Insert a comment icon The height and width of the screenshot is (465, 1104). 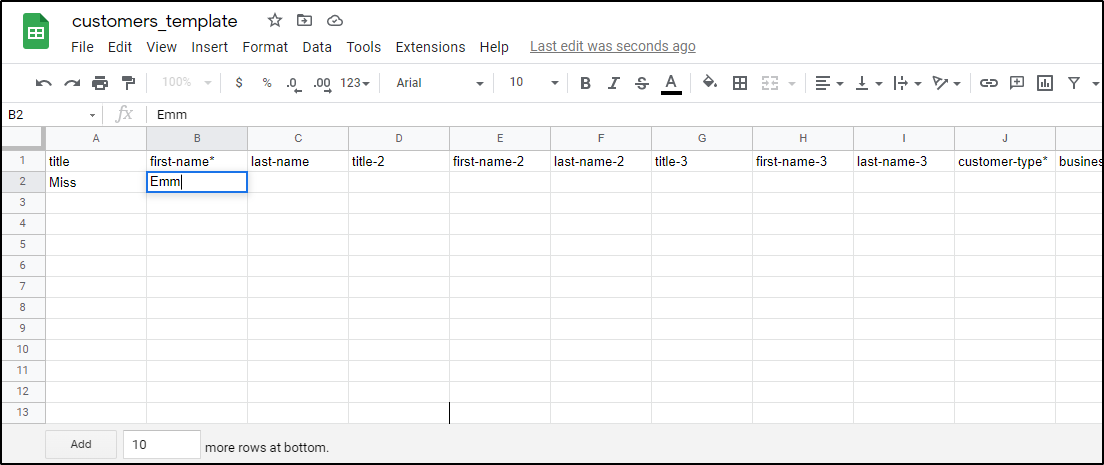click(x=1017, y=83)
